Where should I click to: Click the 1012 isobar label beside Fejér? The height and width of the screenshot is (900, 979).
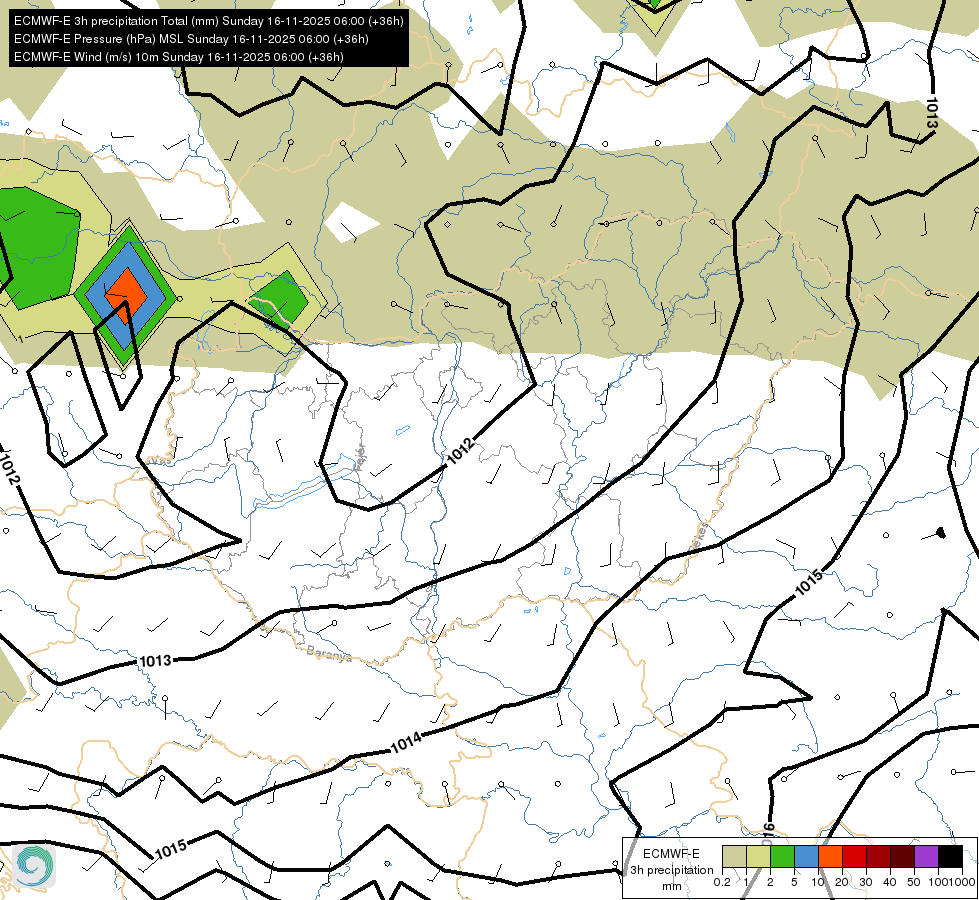pos(461,451)
